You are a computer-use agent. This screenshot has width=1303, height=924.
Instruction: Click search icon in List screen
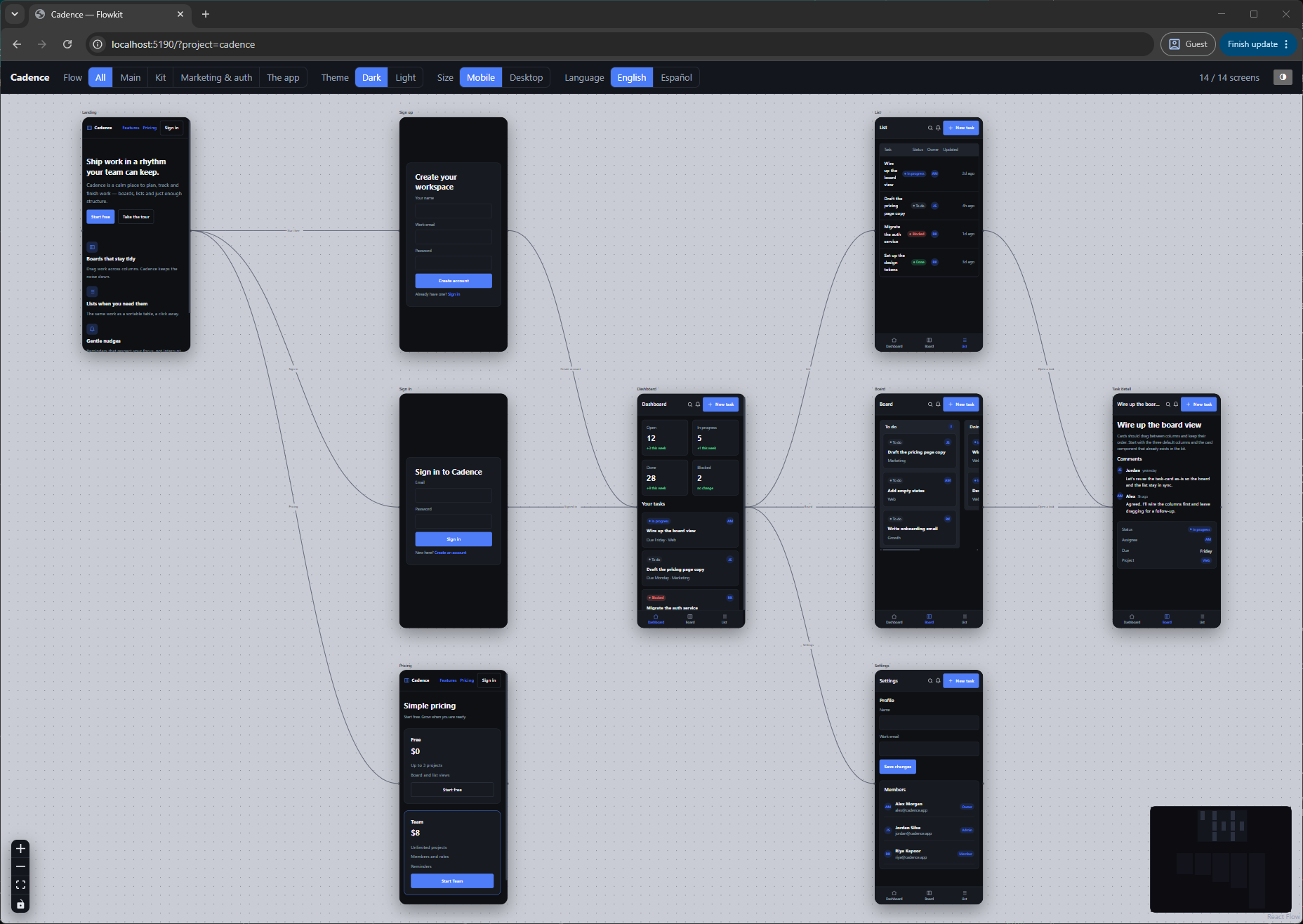point(930,128)
